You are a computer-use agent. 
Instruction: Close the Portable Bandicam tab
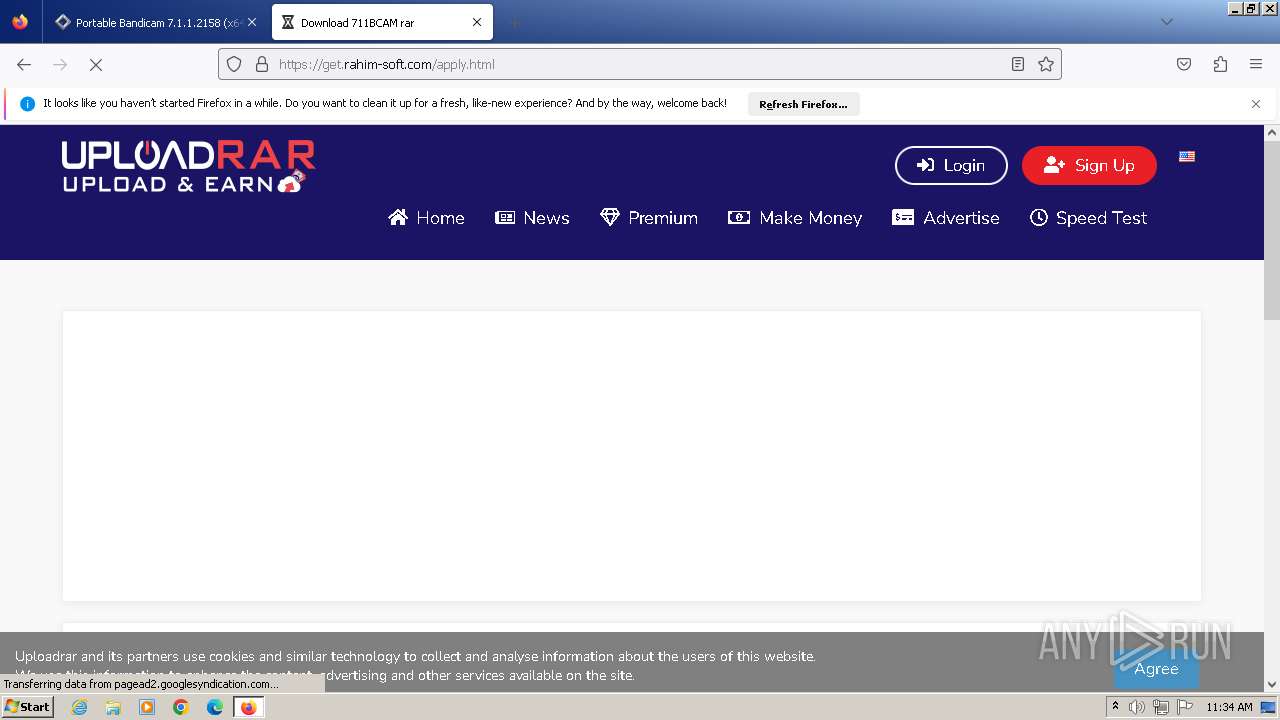point(252,22)
